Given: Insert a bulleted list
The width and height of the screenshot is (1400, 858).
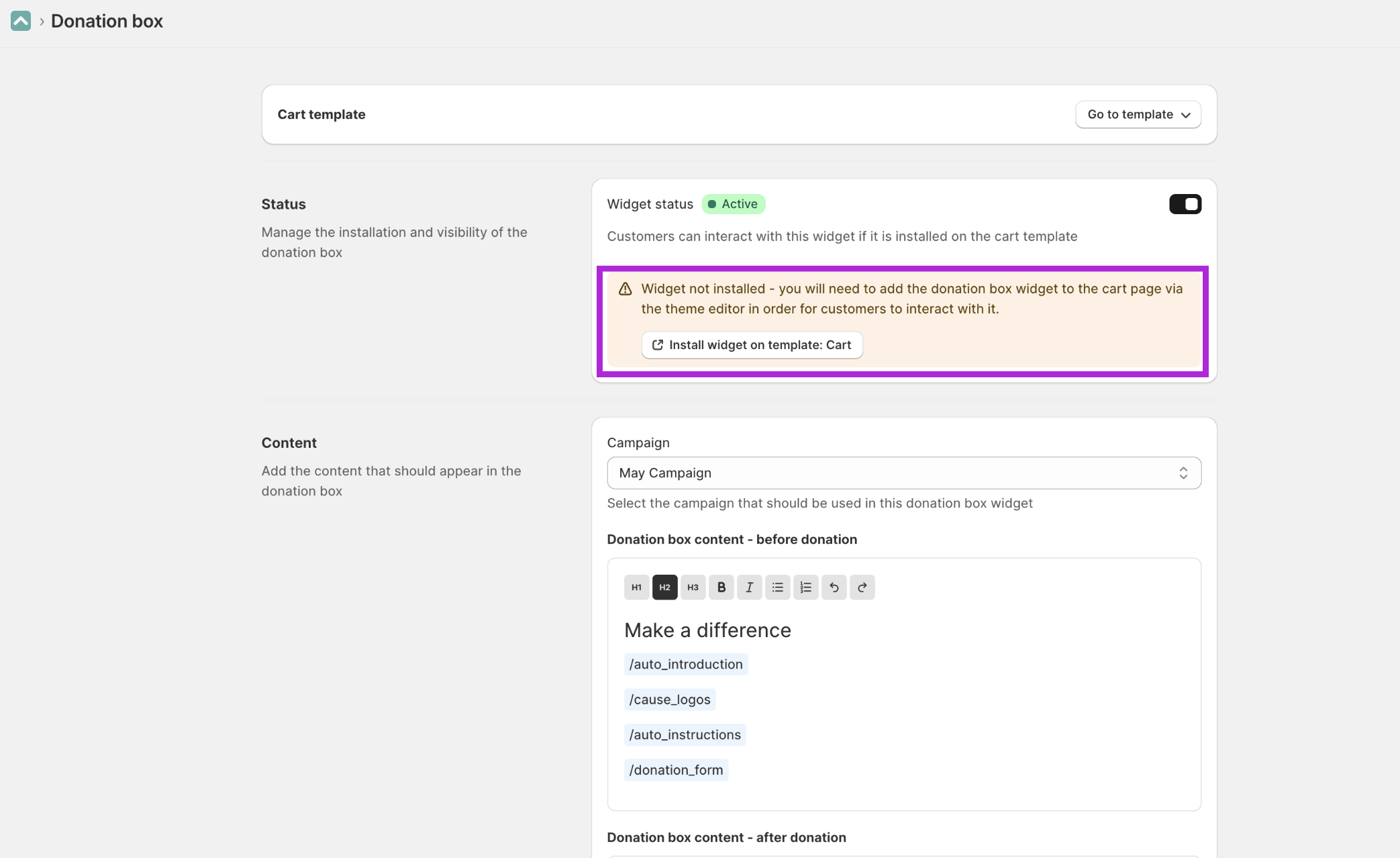Looking at the screenshot, I should click(x=777, y=587).
